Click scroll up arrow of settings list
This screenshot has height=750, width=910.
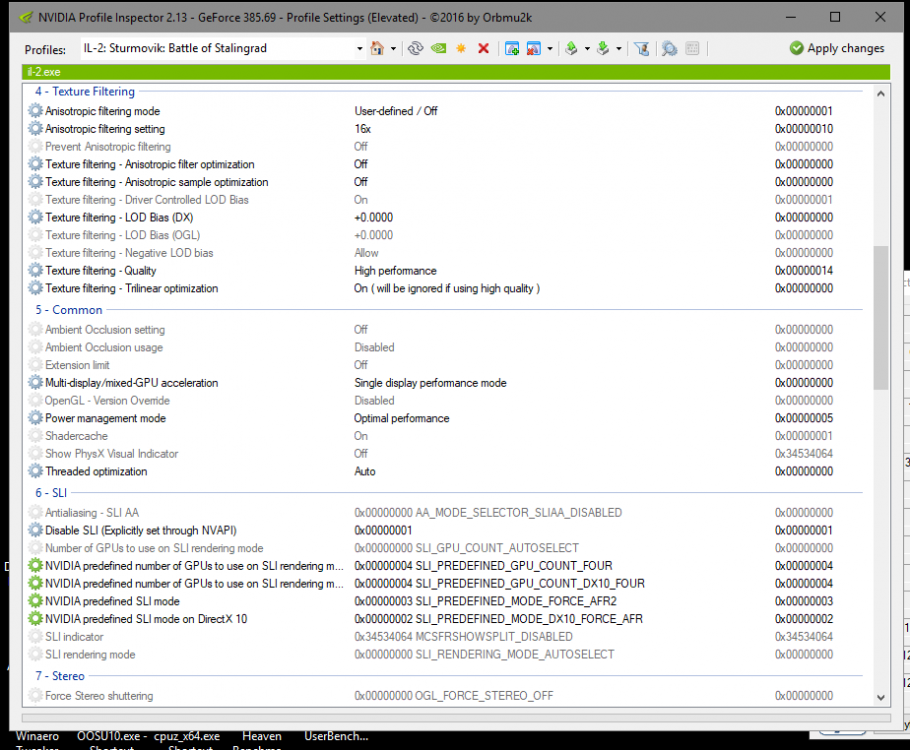(880, 93)
